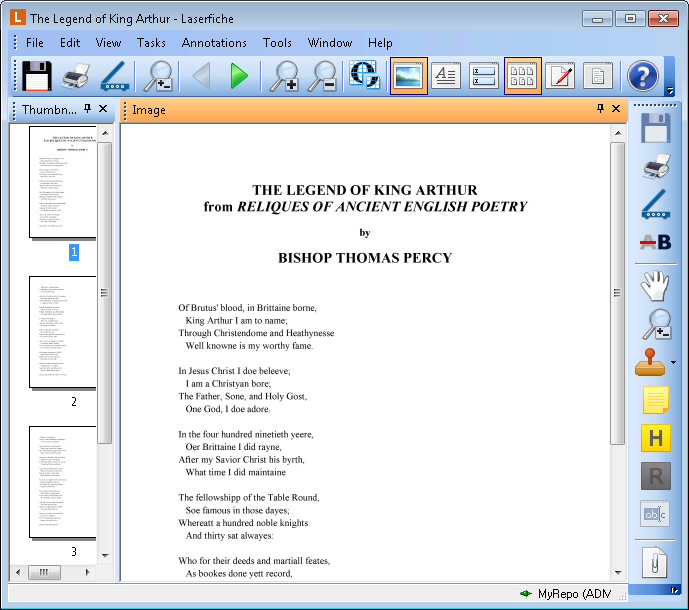The height and width of the screenshot is (610, 689).
Task: Go to the previous page arrow
Action: click(x=201, y=76)
